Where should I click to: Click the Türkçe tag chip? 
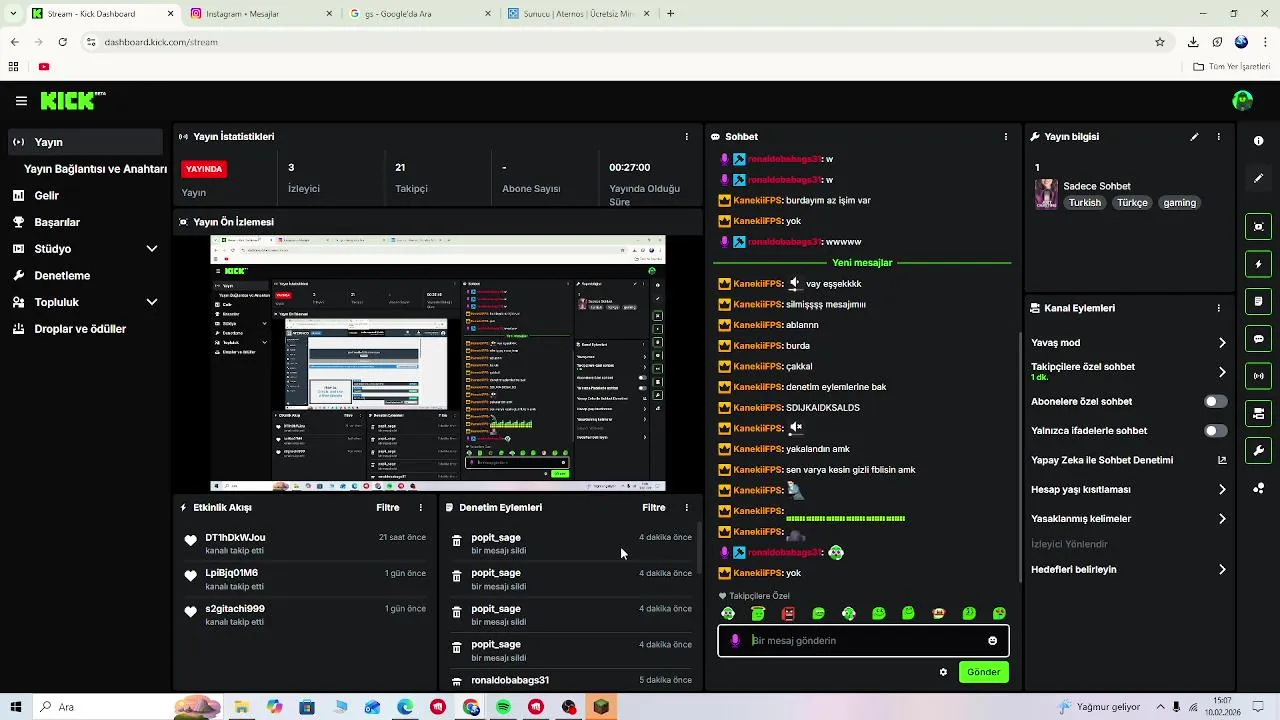(x=1132, y=203)
